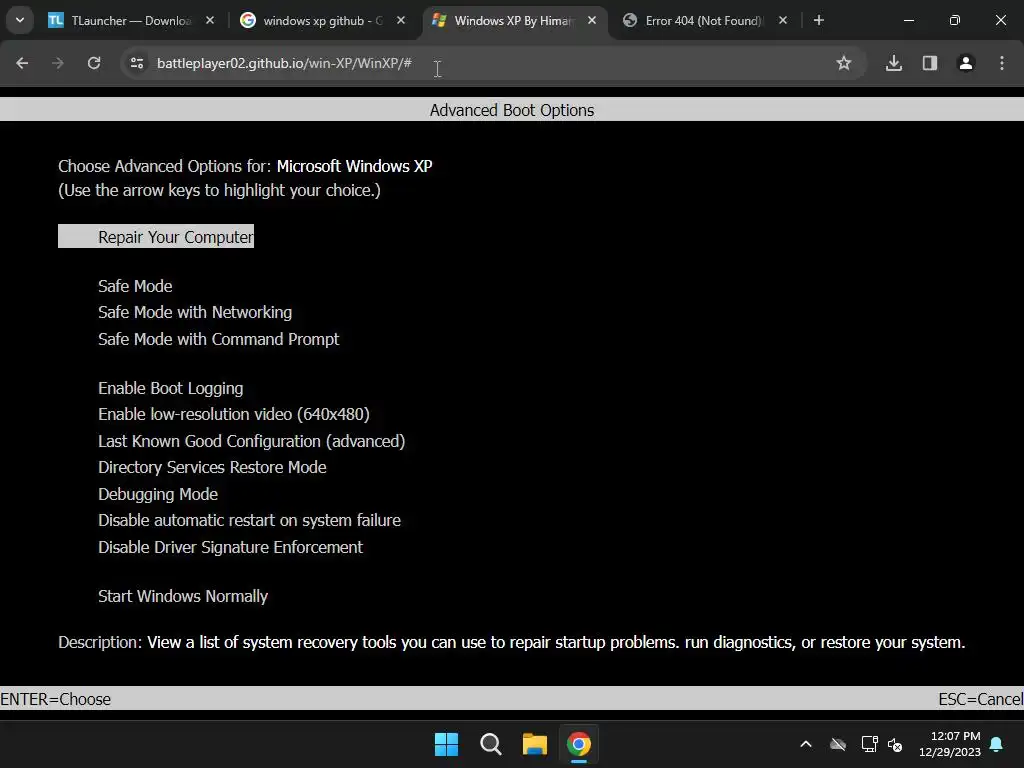Show hidden system tray icons chevron
The height and width of the screenshot is (768, 1024).
[x=806, y=744]
